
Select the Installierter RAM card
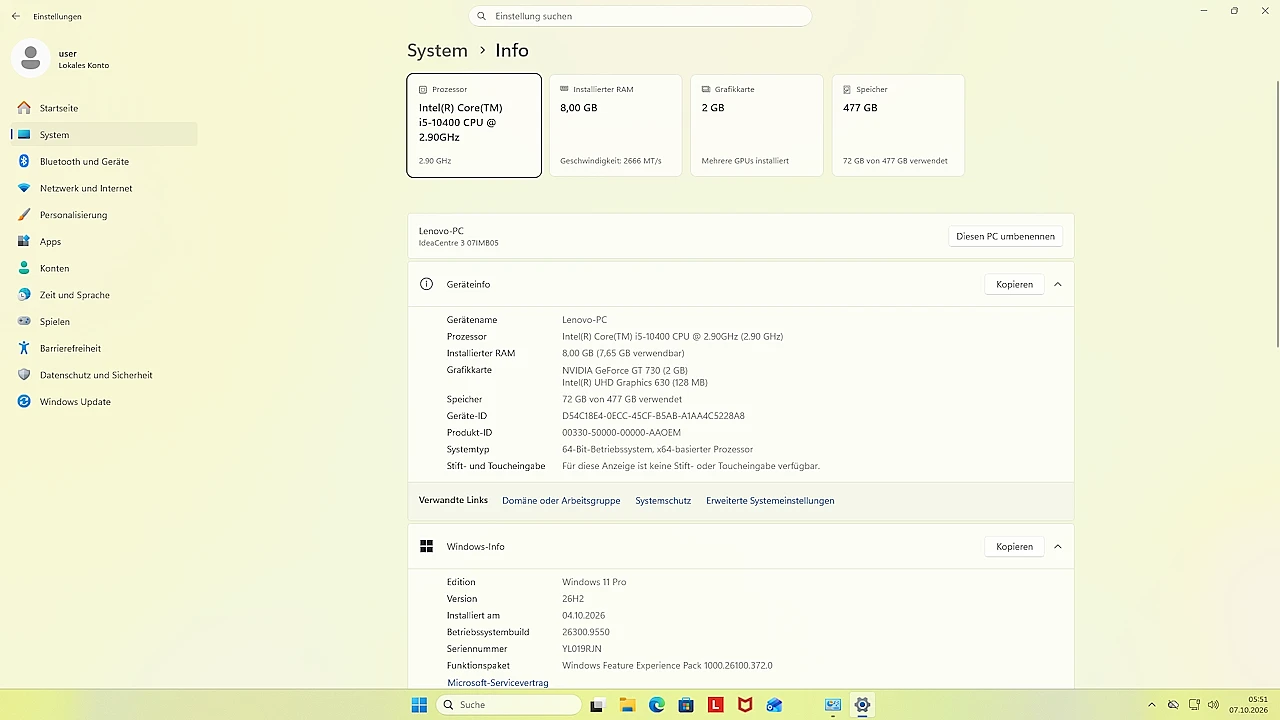point(615,125)
